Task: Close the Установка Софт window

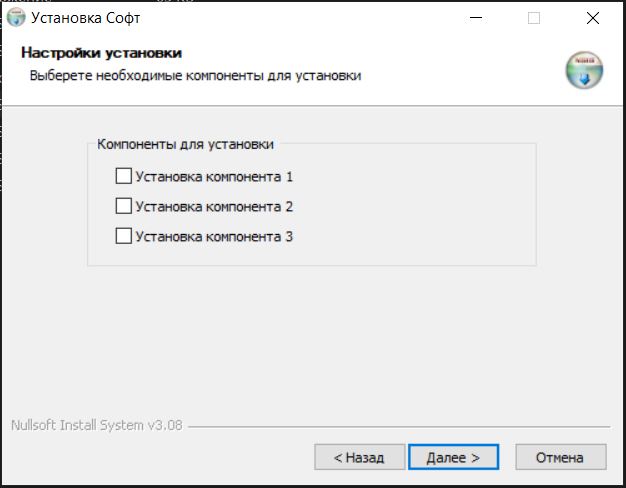Action: click(x=593, y=17)
